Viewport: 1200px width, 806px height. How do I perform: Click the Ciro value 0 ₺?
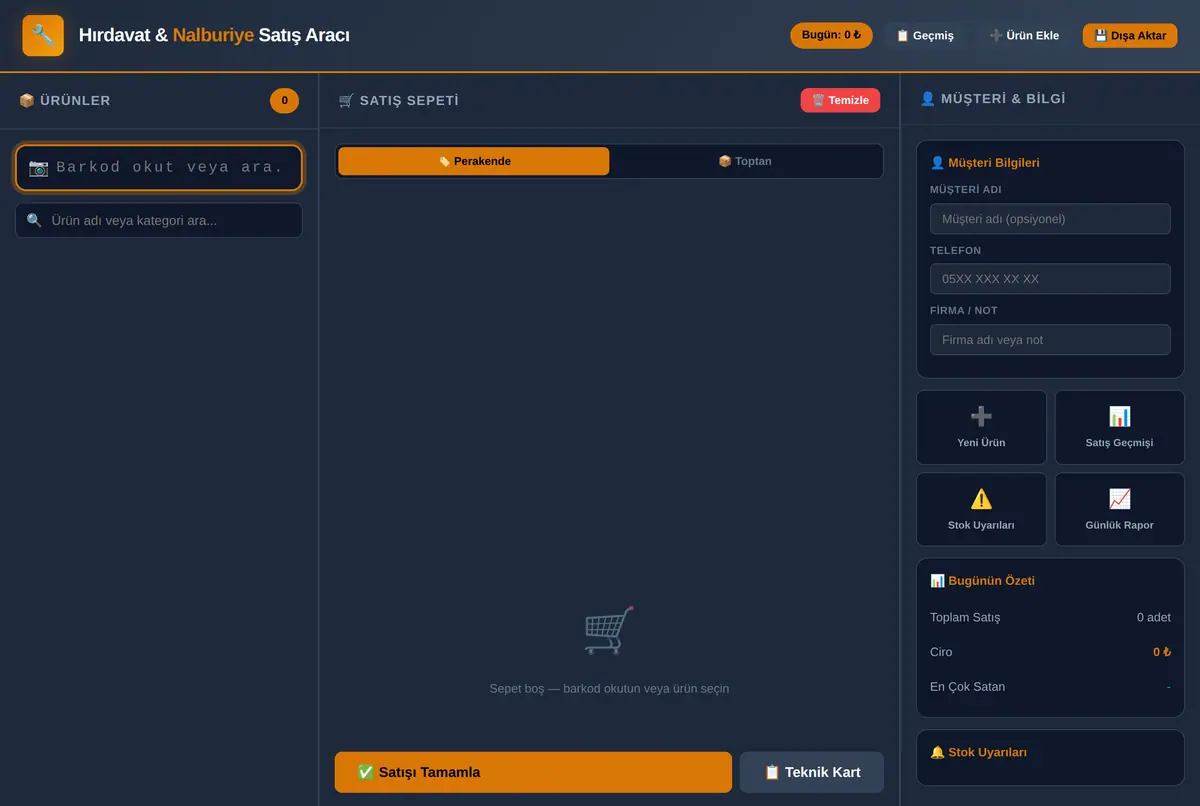click(1161, 652)
